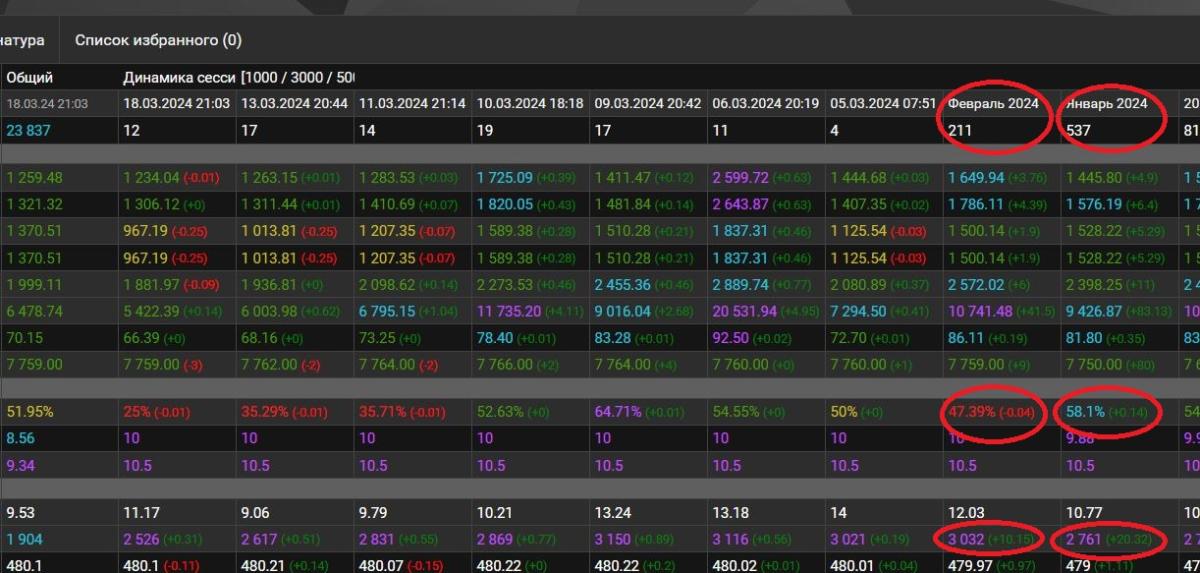Image resolution: width=1200 pixels, height=573 pixels.
Task: Click the Январь 2024 column header
Action: [x=1105, y=103]
